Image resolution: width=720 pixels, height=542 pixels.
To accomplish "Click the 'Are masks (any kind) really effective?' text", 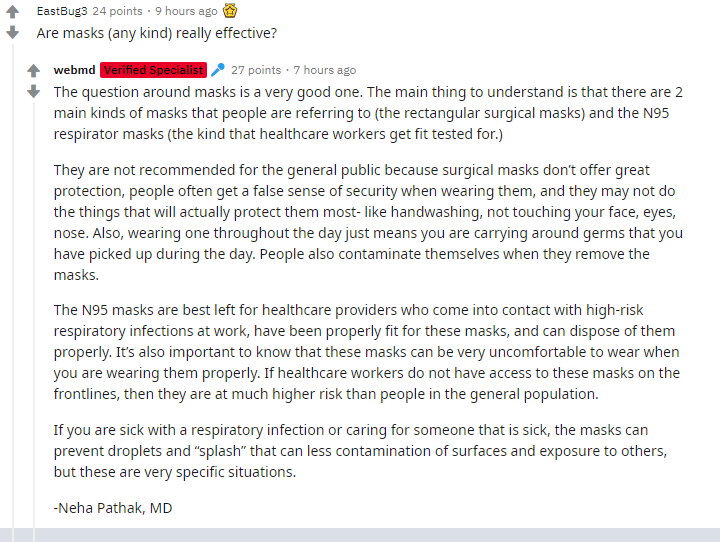I will tap(157, 33).
